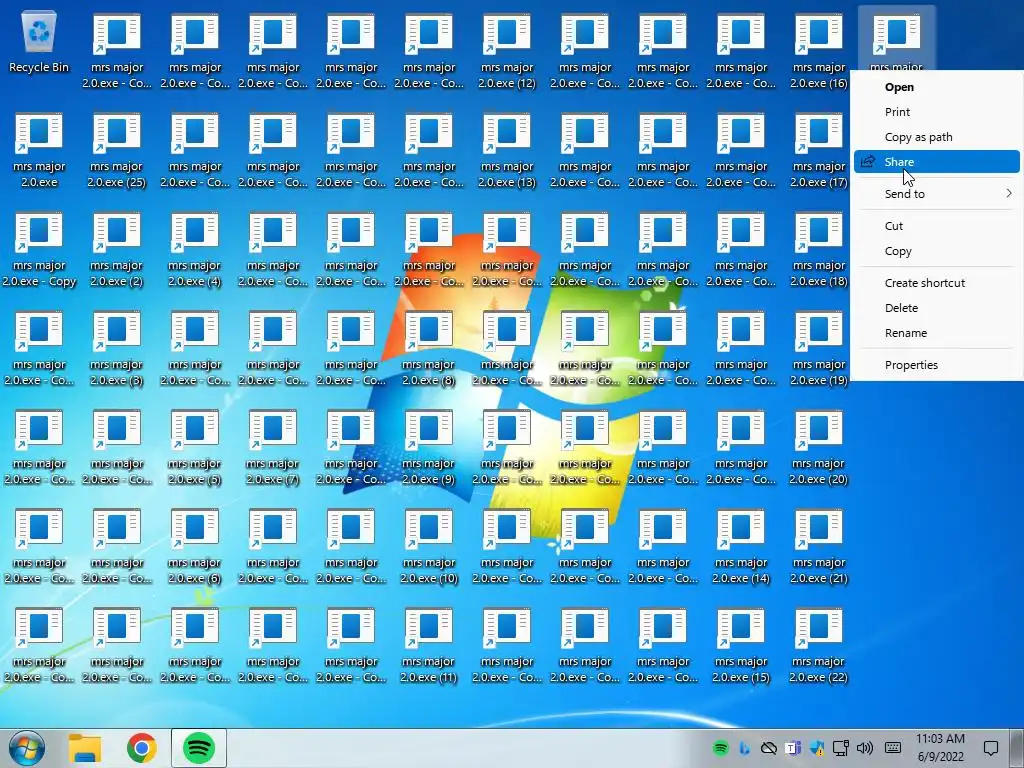Click the Spotify tray icon
1024x768 pixels.
[720, 748]
